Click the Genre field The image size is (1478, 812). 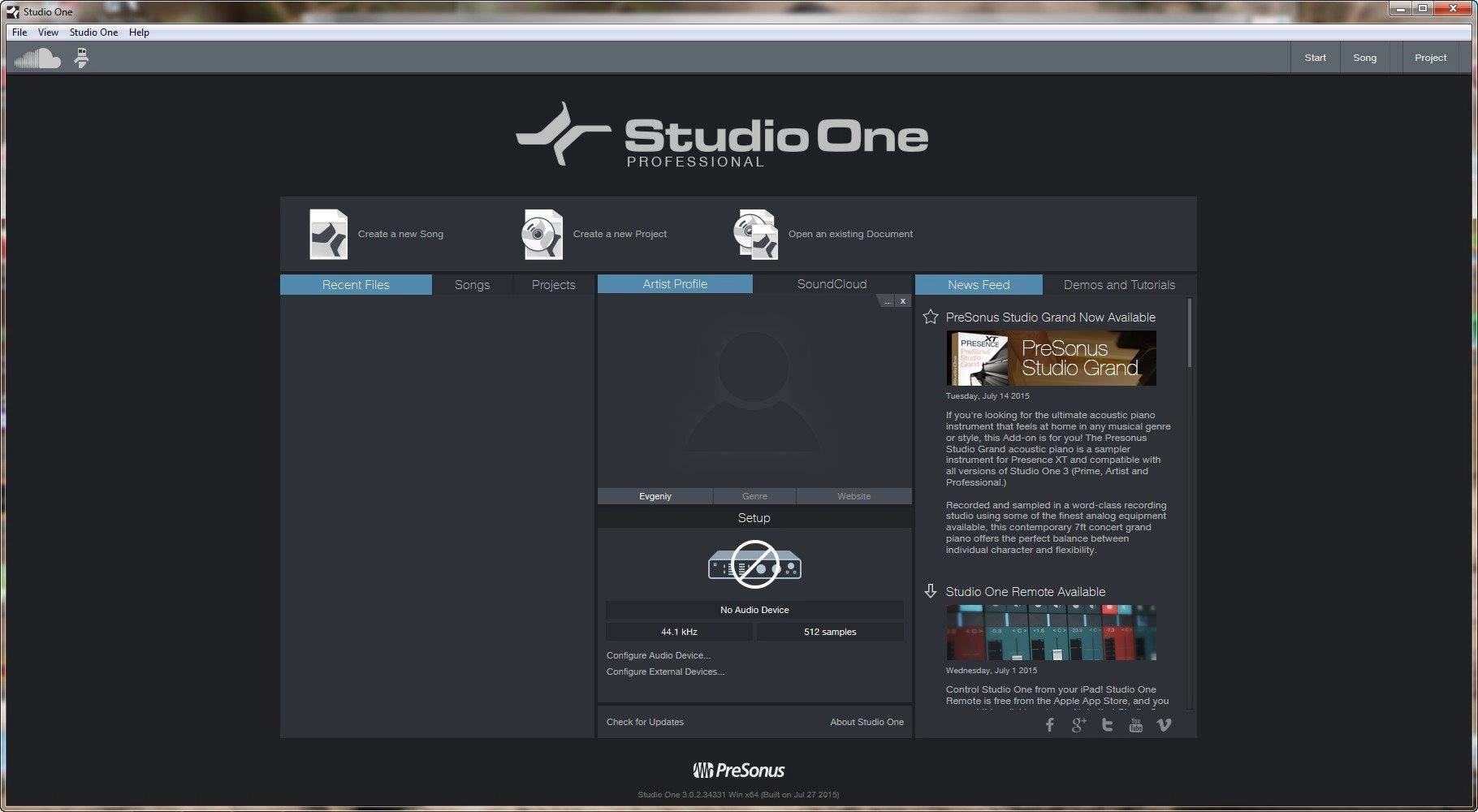[754, 496]
